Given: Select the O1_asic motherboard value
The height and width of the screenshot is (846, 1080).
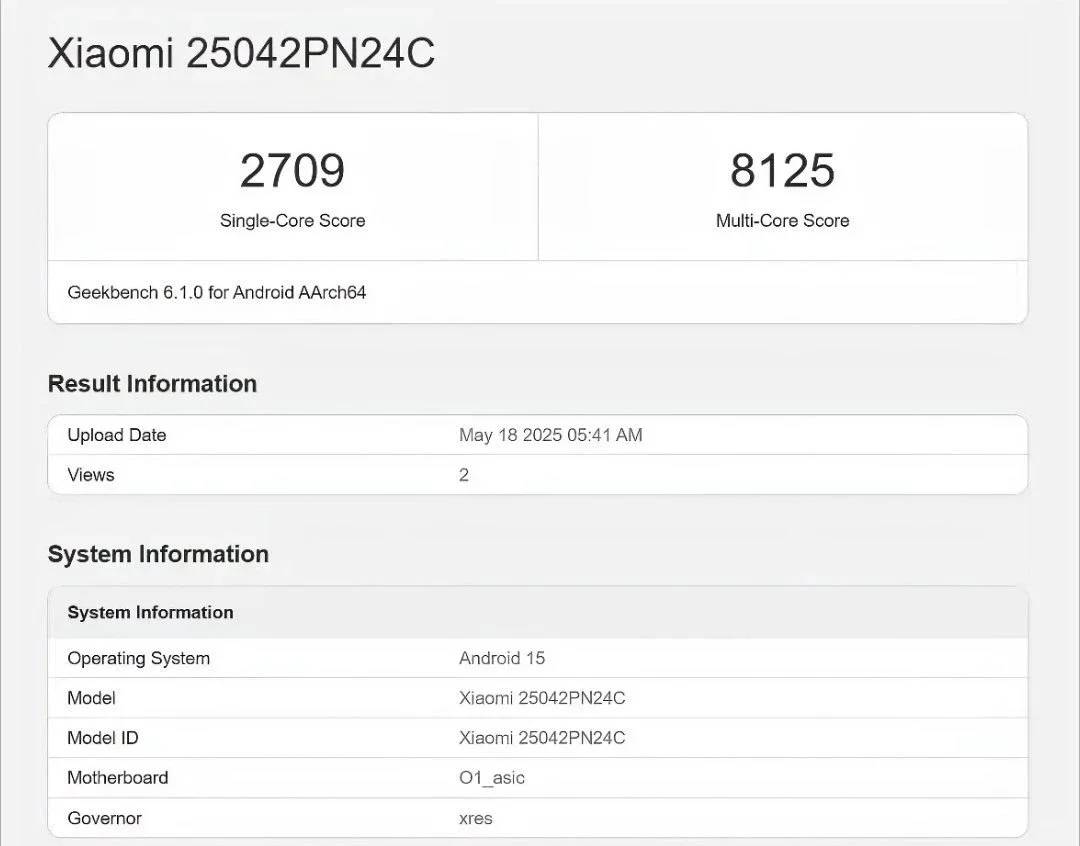Looking at the screenshot, I should click(x=492, y=778).
